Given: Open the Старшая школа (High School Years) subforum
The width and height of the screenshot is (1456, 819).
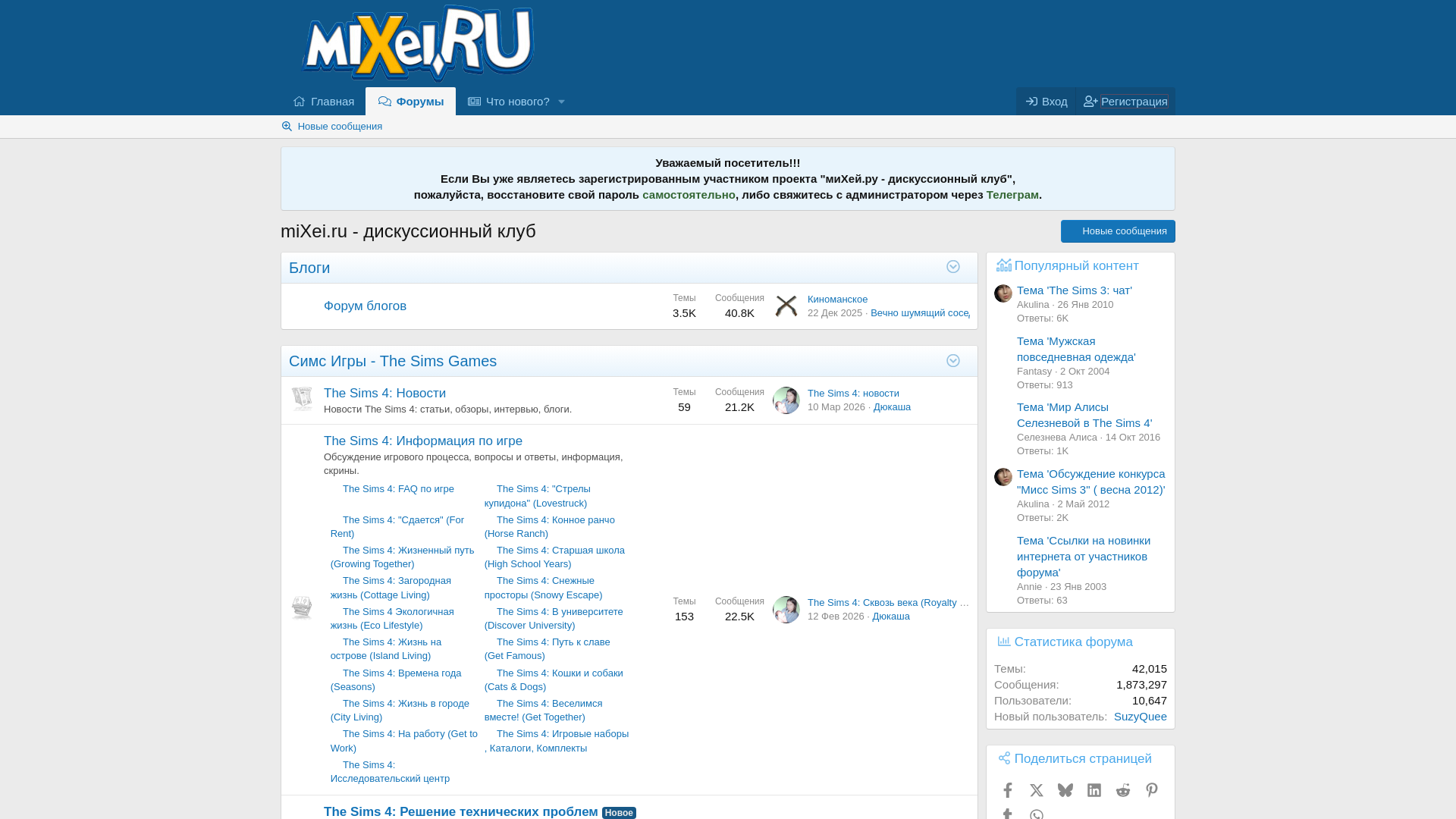Looking at the screenshot, I should 555,557.
